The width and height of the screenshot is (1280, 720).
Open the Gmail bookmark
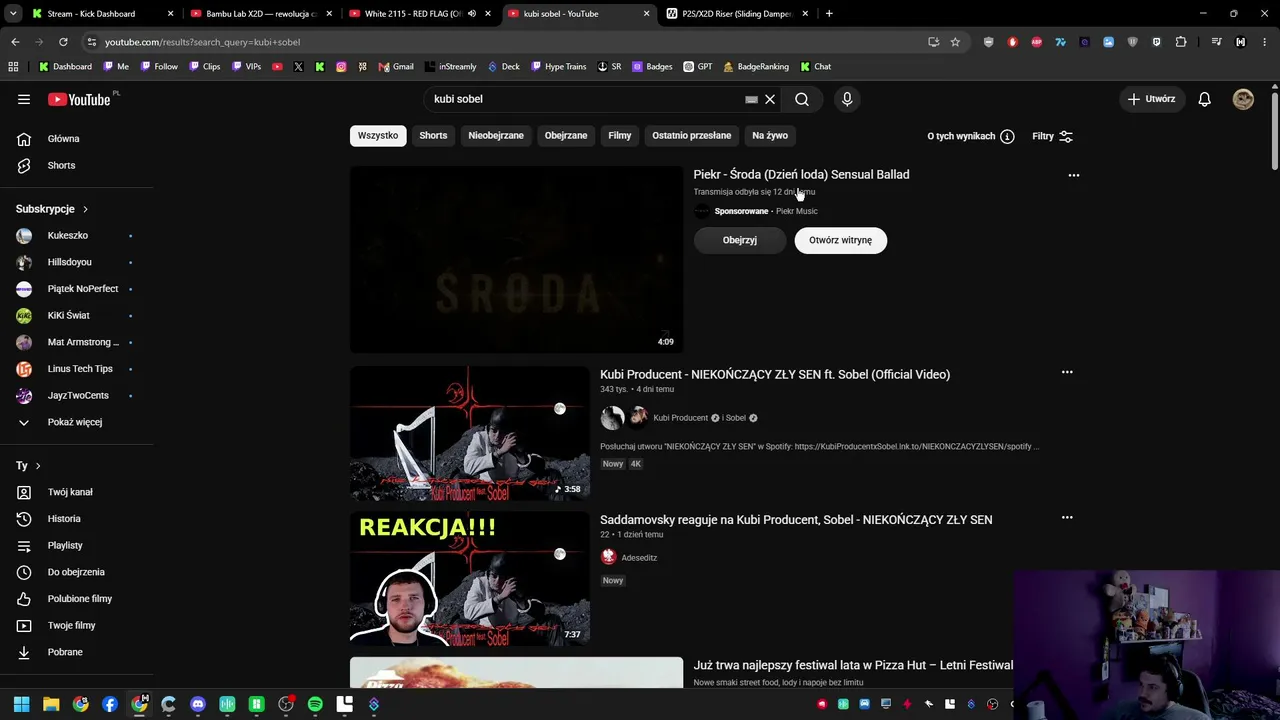pos(396,67)
